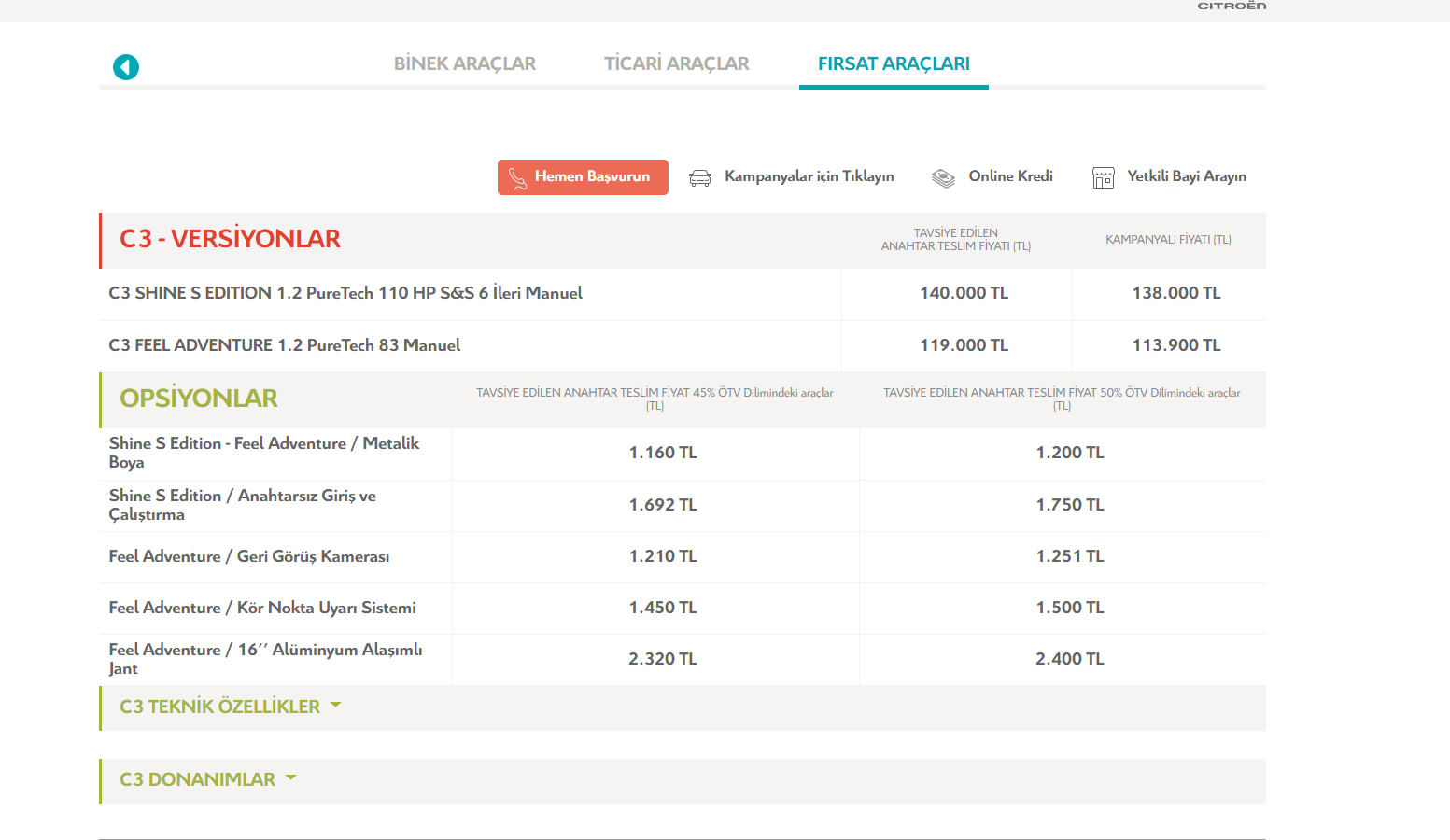Click the 50% ÖTV column header
The height and width of the screenshot is (840, 1450).
pyautogui.click(x=1062, y=399)
